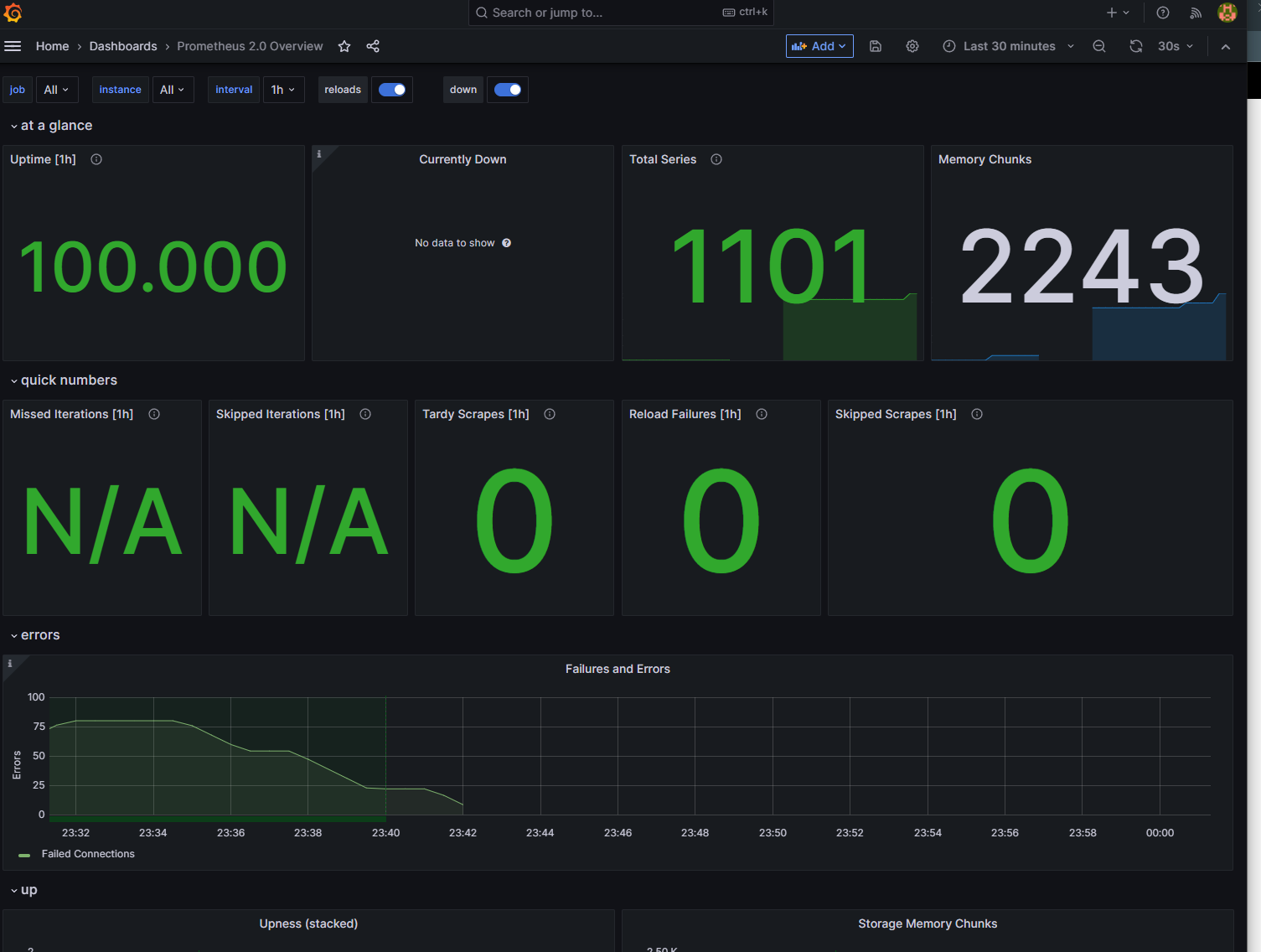Image resolution: width=1261 pixels, height=952 pixels.
Task: Open Uptime [1h] panel title menu
Action: point(43,159)
